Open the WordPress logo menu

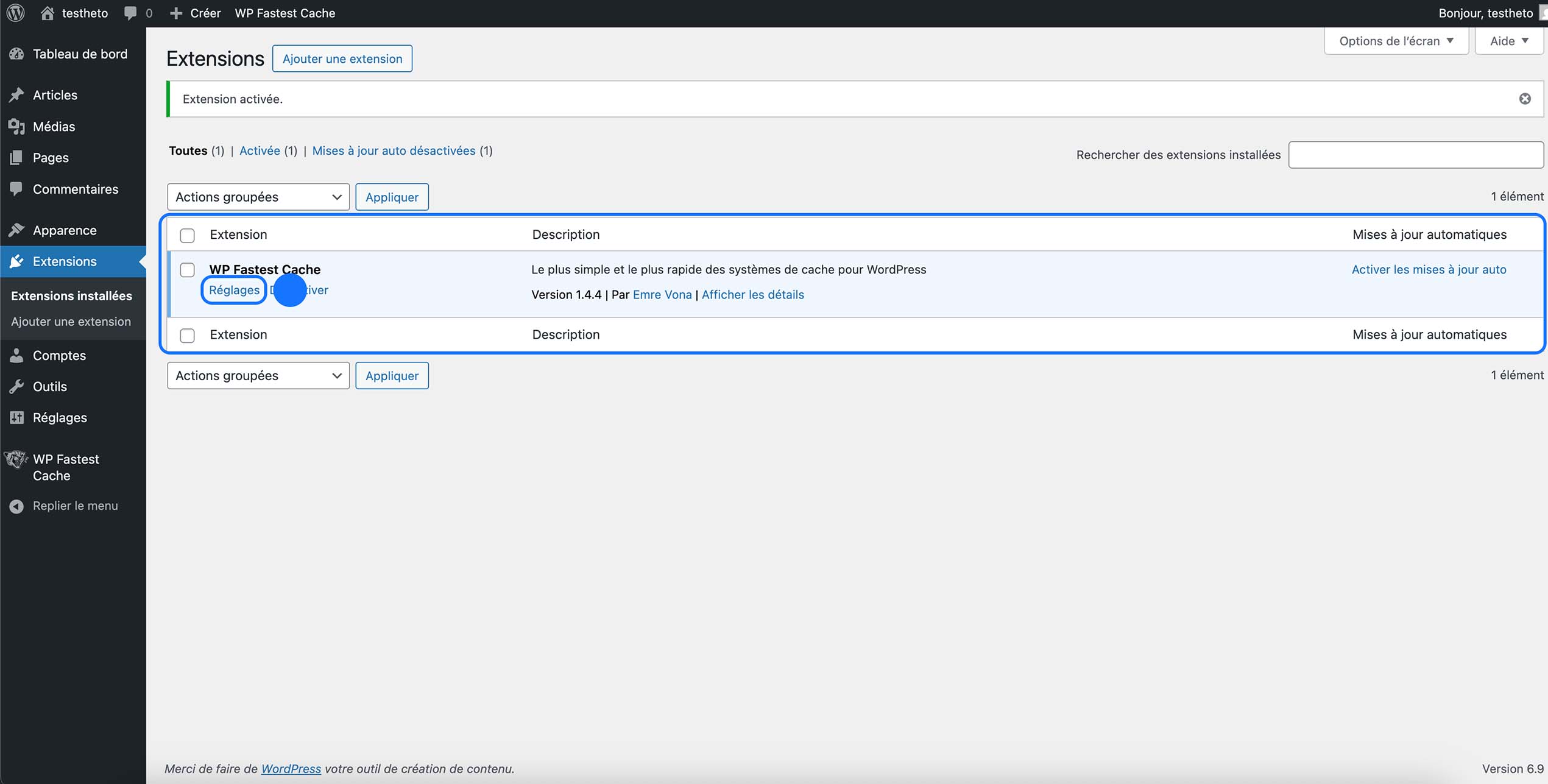click(x=15, y=13)
